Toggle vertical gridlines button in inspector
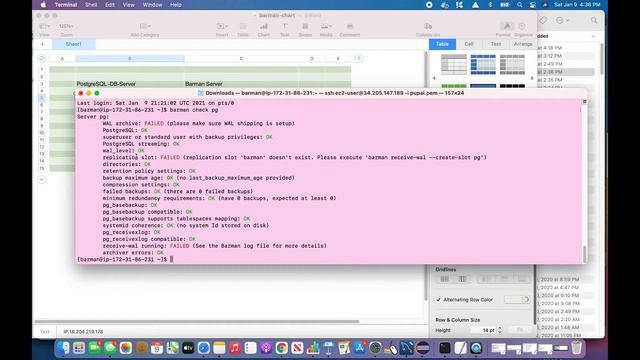Screen dimensions: 640x360 (x=462, y=279)
